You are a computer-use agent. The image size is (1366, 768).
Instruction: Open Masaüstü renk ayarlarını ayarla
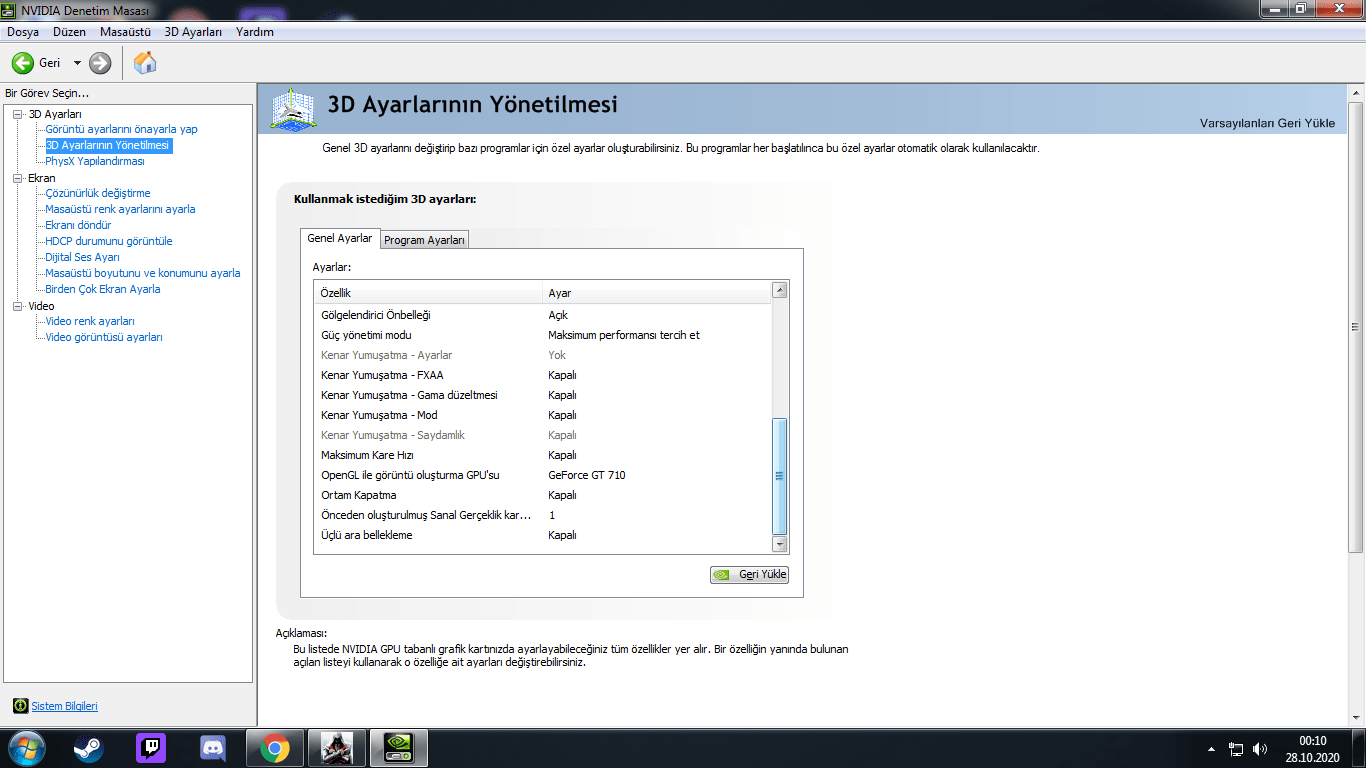coord(120,209)
